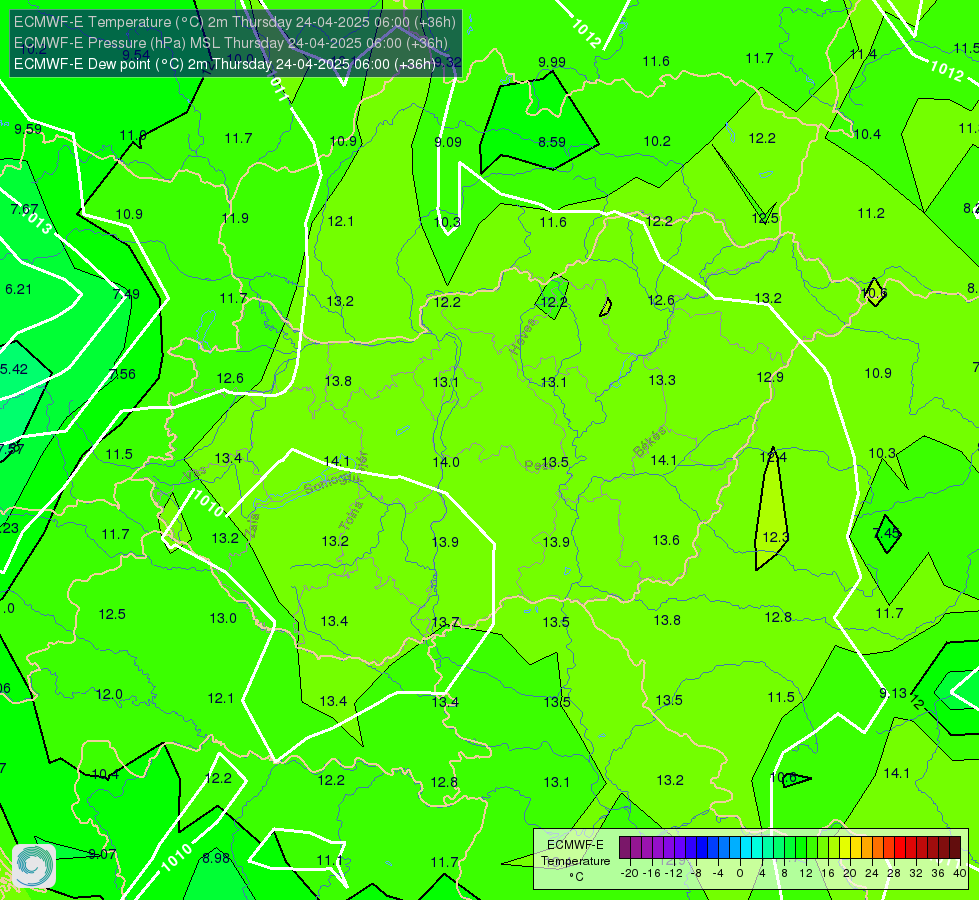This screenshot has height=900, width=979.
Task: Click the 12.9 temperature value
Action: click(x=770, y=377)
